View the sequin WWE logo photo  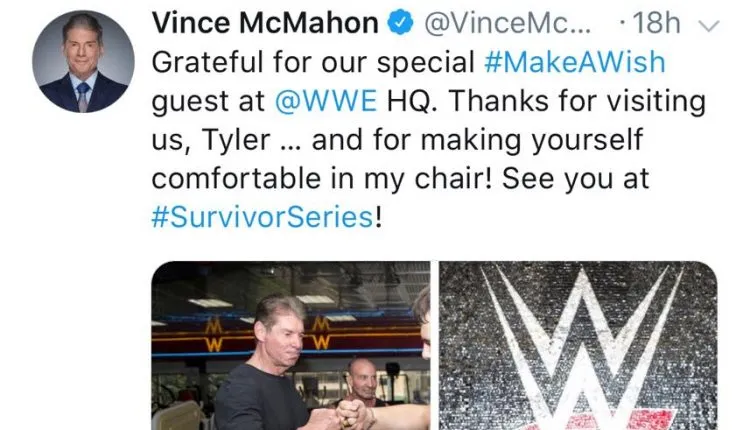pos(578,345)
